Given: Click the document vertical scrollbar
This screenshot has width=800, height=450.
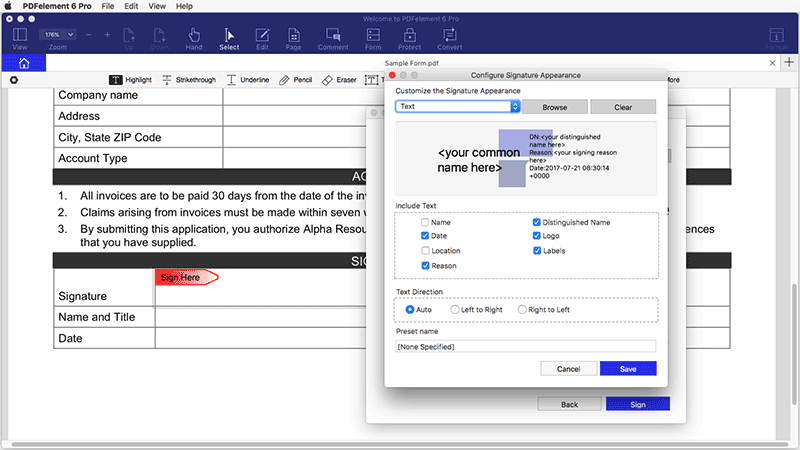Looking at the screenshot, I should (x=794, y=343).
